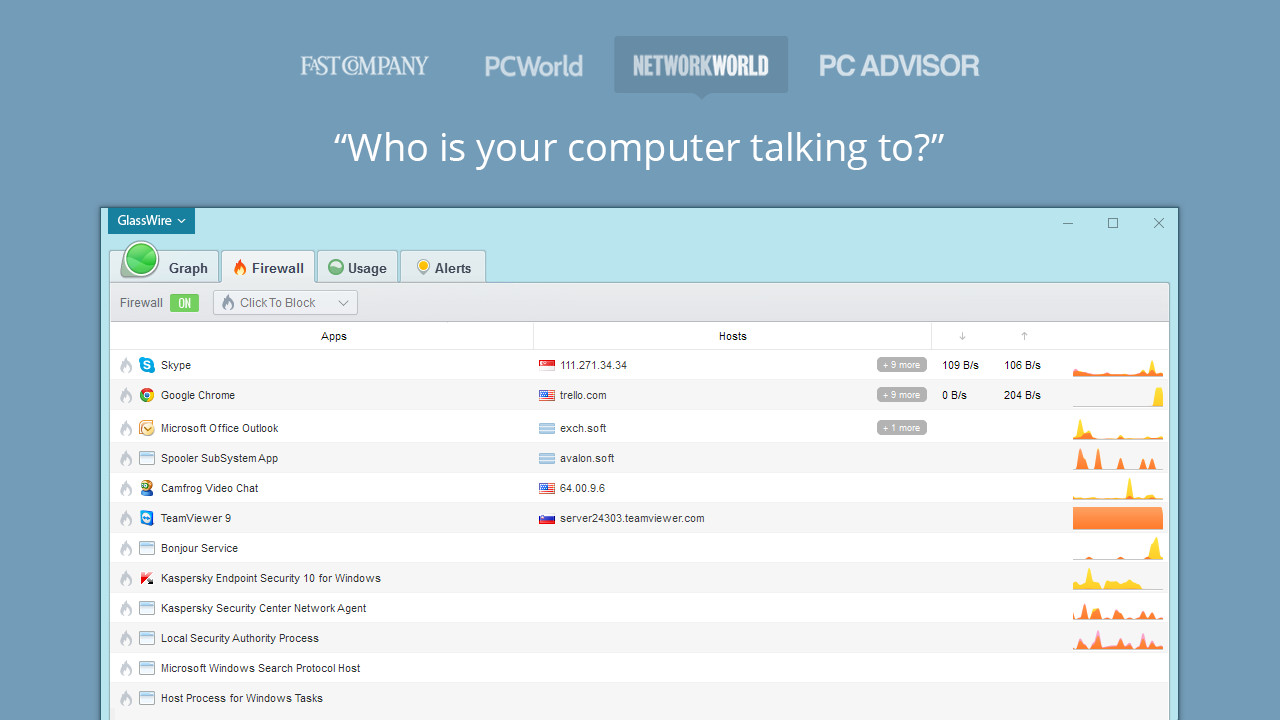Click the Google Chrome app icon
Screen dimensions: 1280x720
(146, 395)
